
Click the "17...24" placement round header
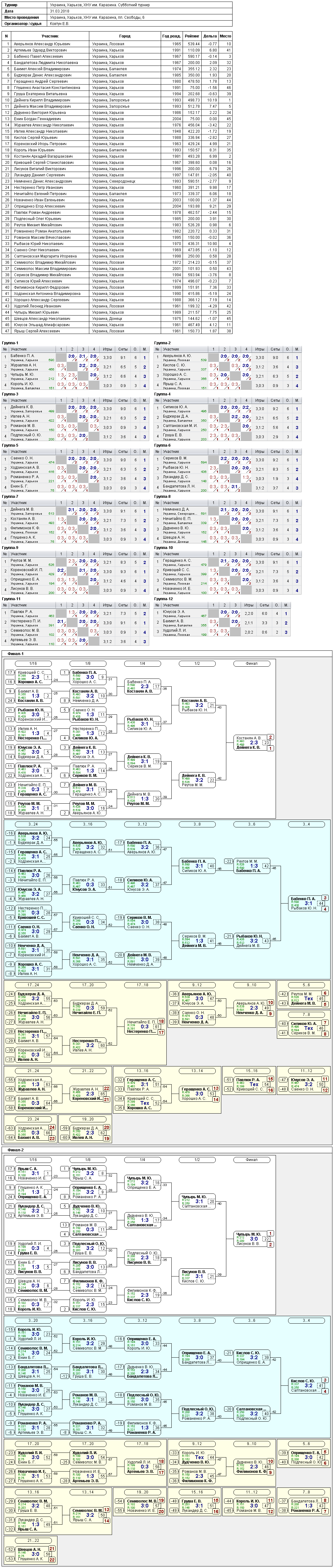point(33,984)
